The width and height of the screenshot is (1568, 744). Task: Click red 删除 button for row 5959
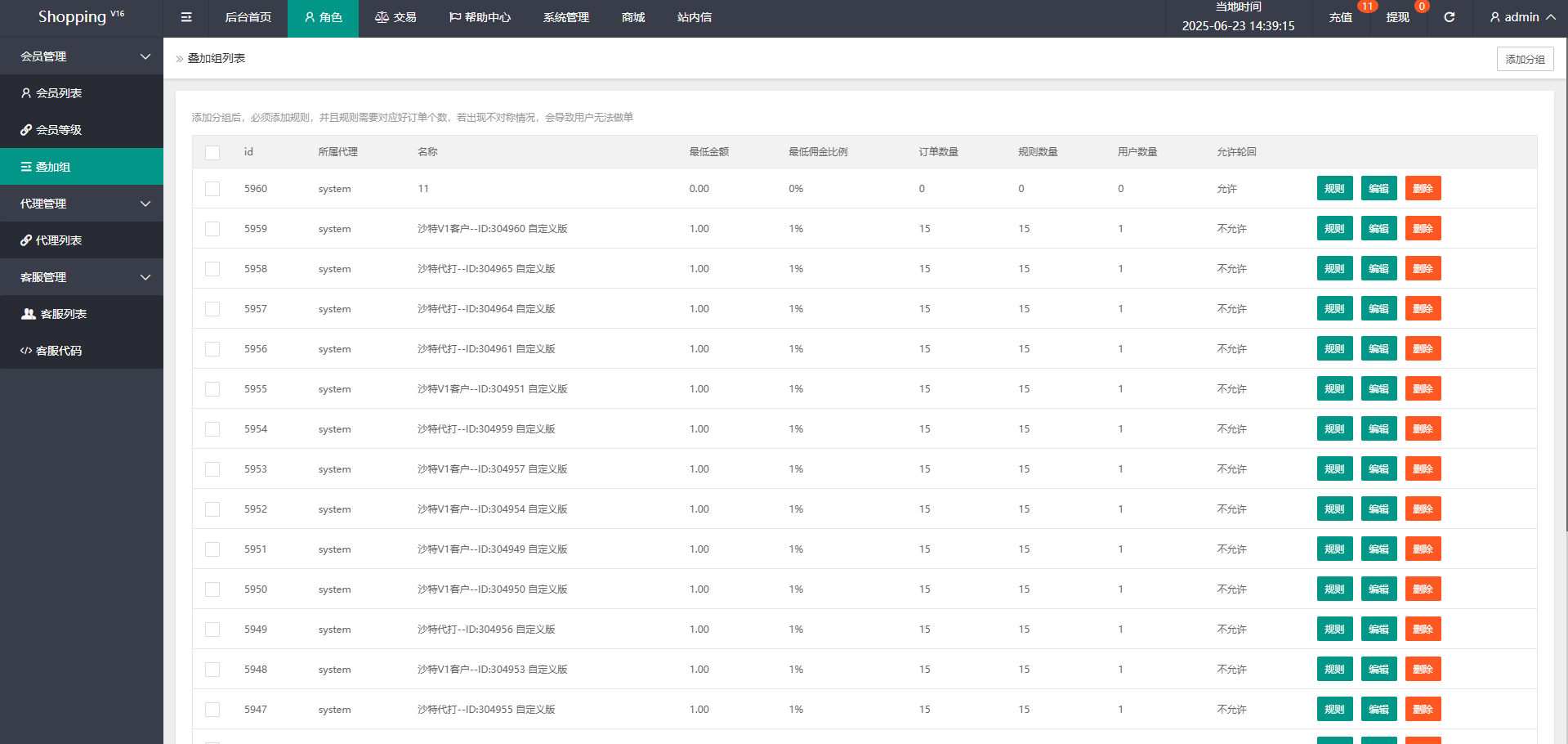pyautogui.click(x=1423, y=229)
